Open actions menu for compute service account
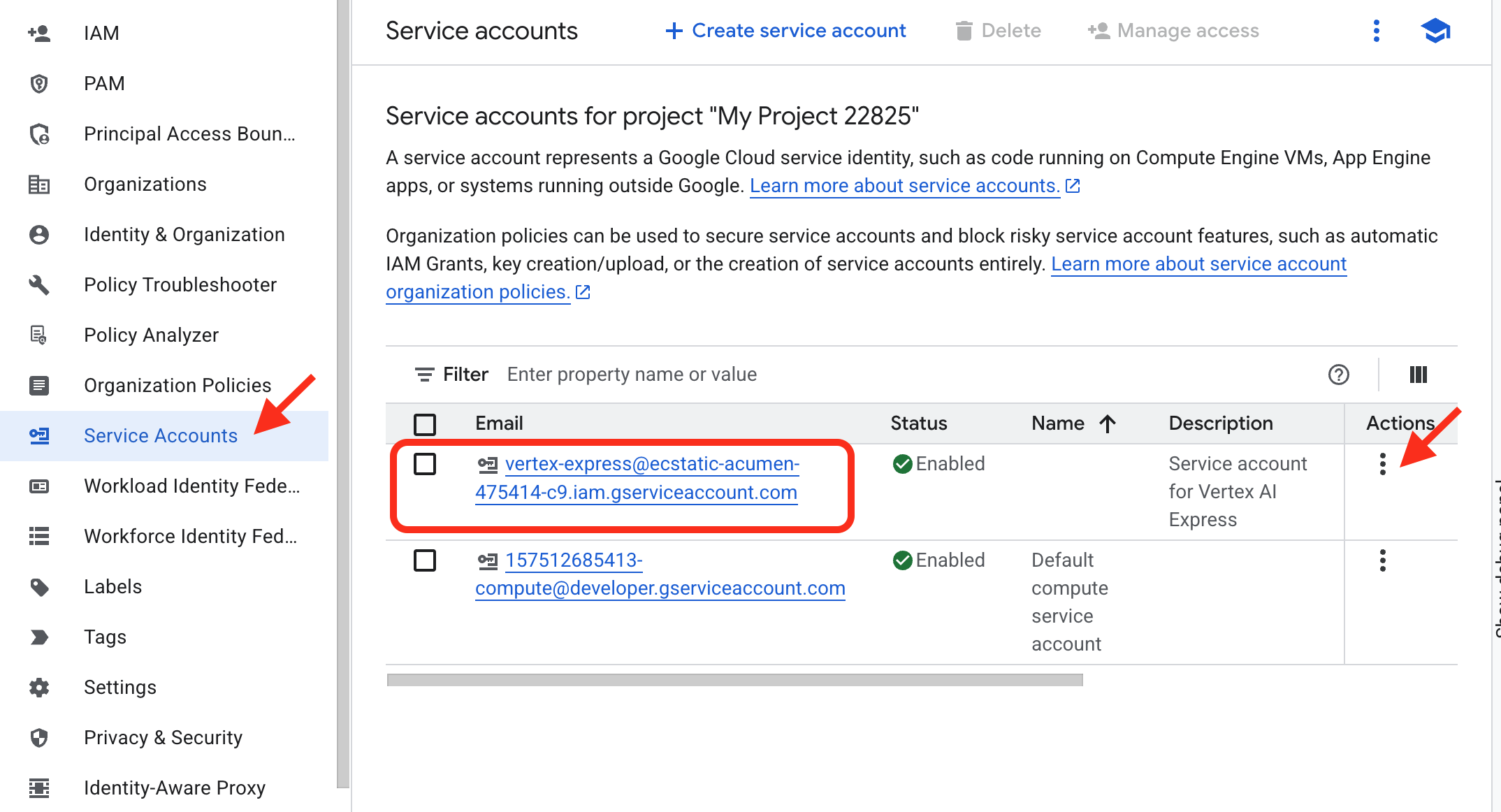The image size is (1501, 812). pyautogui.click(x=1382, y=560)
